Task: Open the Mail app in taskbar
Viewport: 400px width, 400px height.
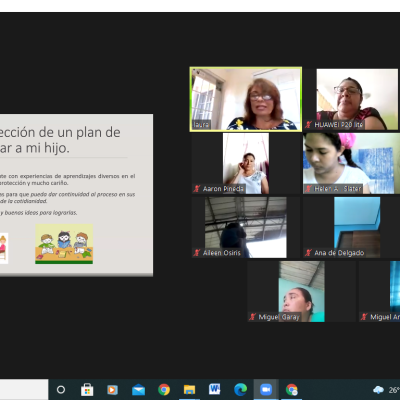Action: 138,390
